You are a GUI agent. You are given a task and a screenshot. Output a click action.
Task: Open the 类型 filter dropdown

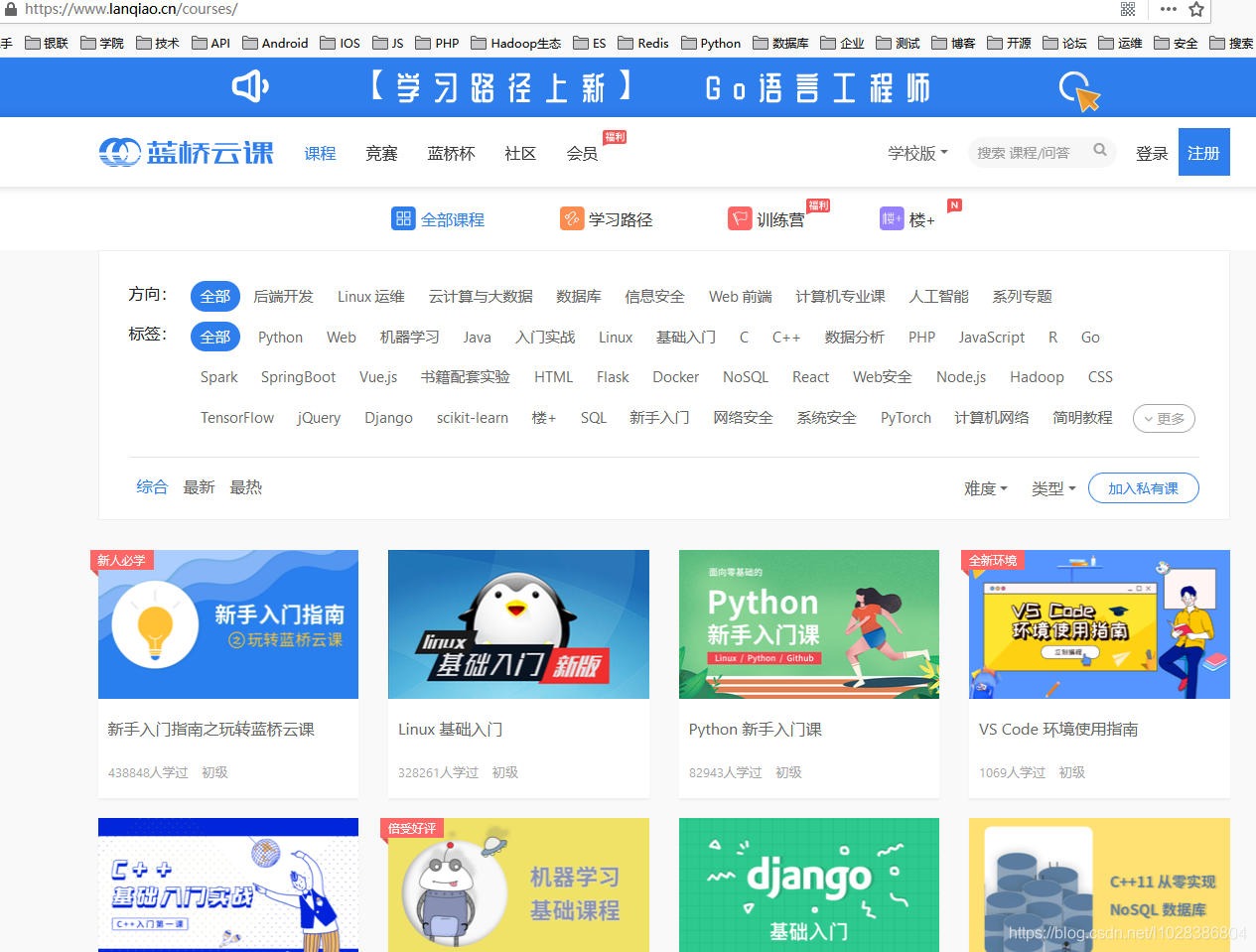coord(1053,487)
